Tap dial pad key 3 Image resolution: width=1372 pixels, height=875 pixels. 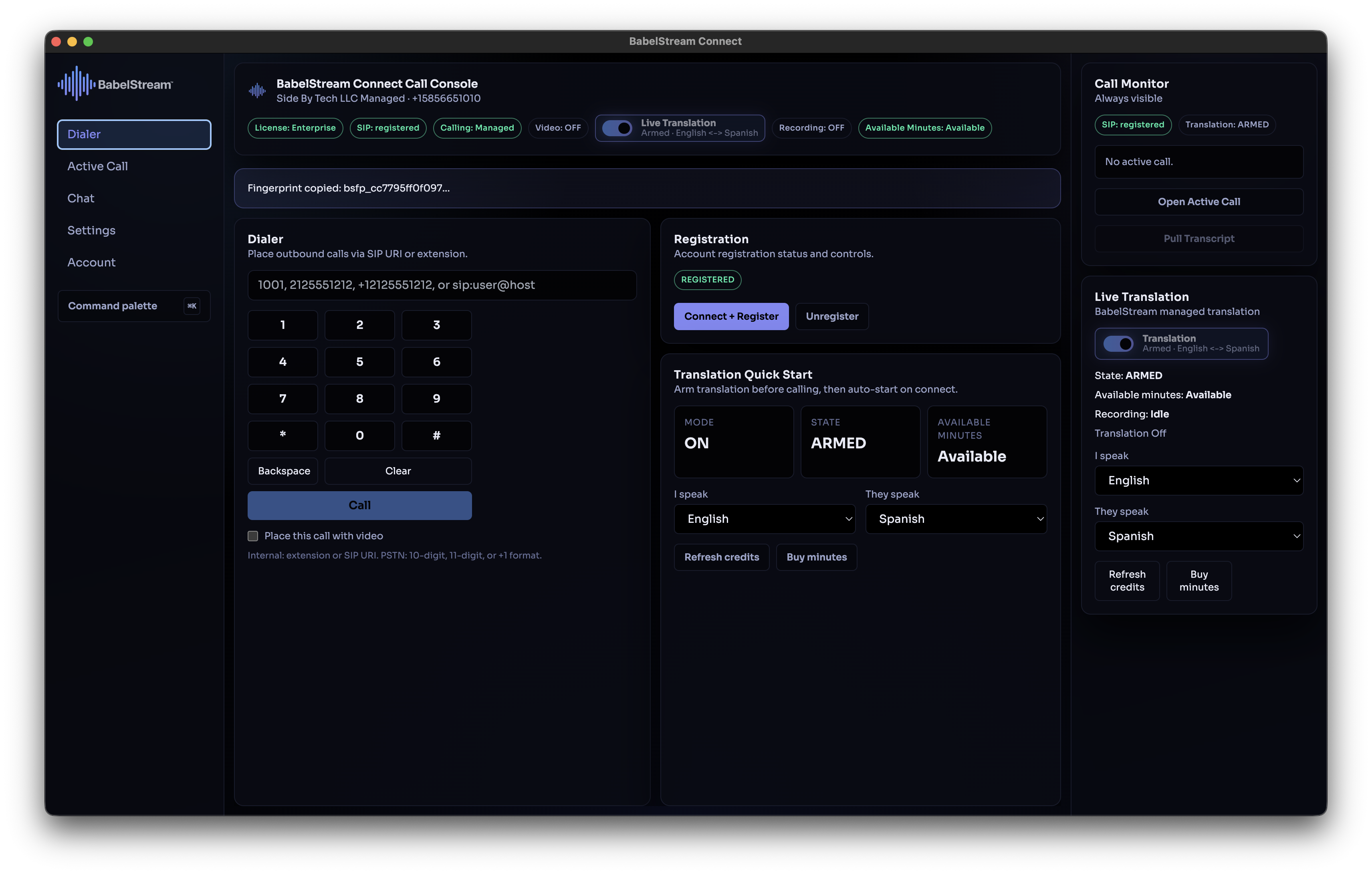[x=436, y=325]
